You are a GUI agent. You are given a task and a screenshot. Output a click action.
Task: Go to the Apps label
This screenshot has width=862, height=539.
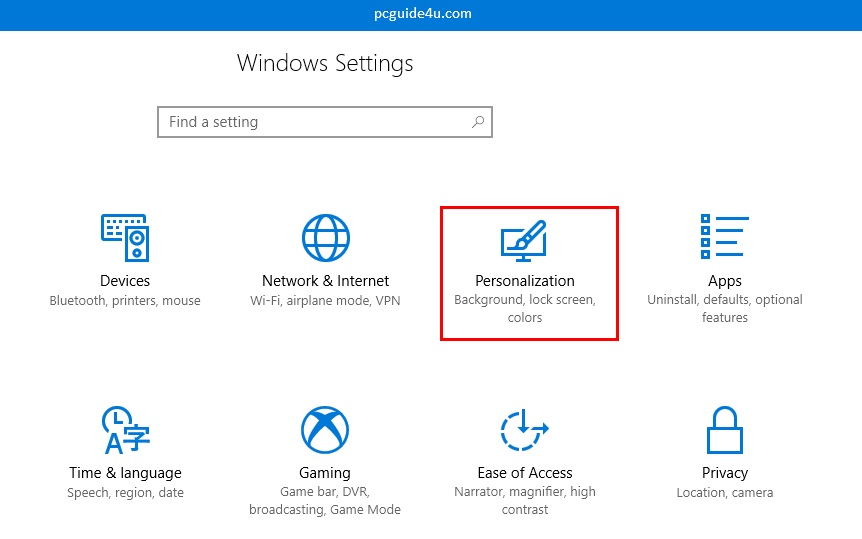tap(725, 281)
